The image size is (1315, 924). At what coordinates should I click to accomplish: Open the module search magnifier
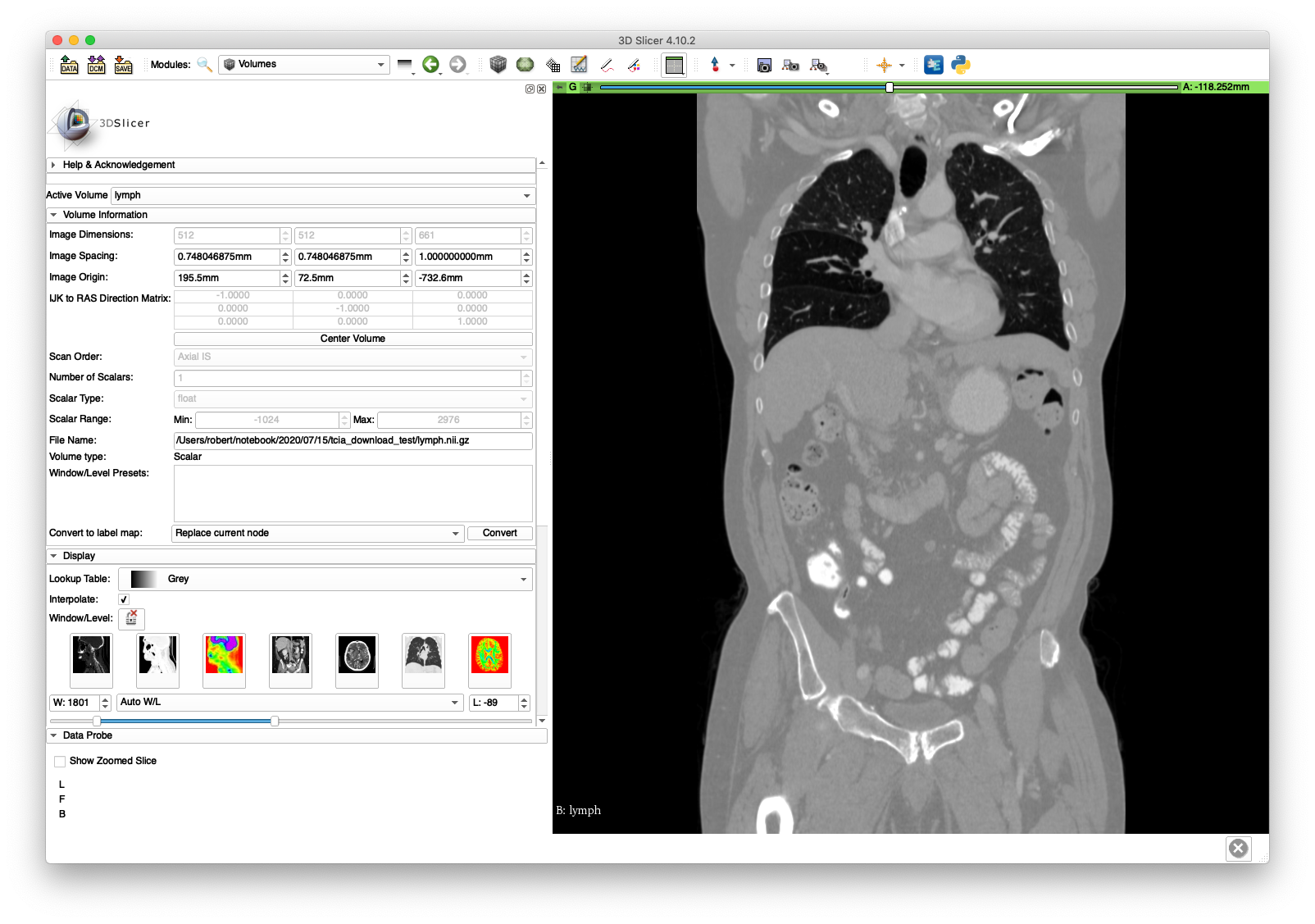click(203, 64)
